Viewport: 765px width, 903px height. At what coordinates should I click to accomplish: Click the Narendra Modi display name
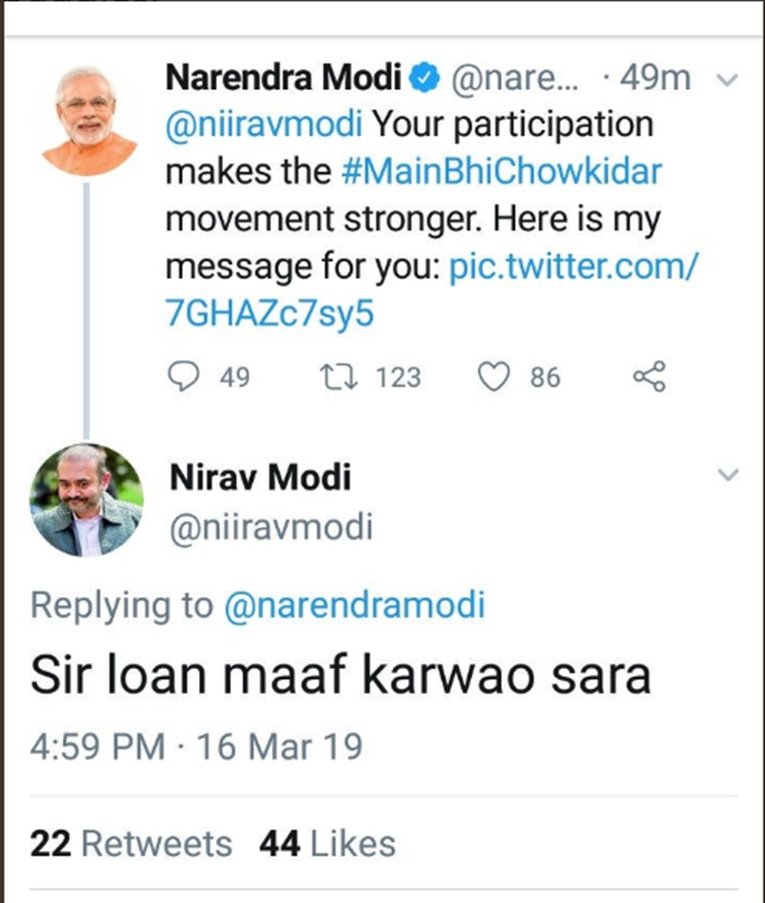coord(283,77)
